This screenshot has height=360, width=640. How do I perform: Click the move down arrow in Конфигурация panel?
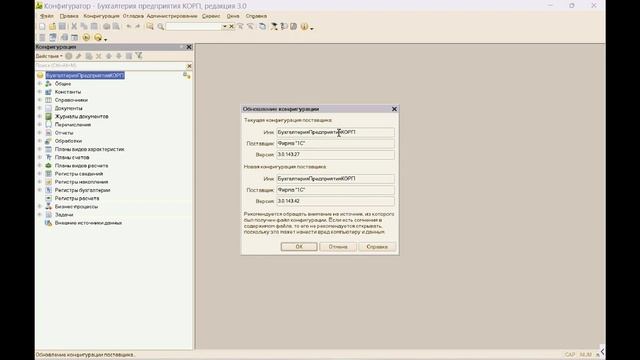coord(119,56)
